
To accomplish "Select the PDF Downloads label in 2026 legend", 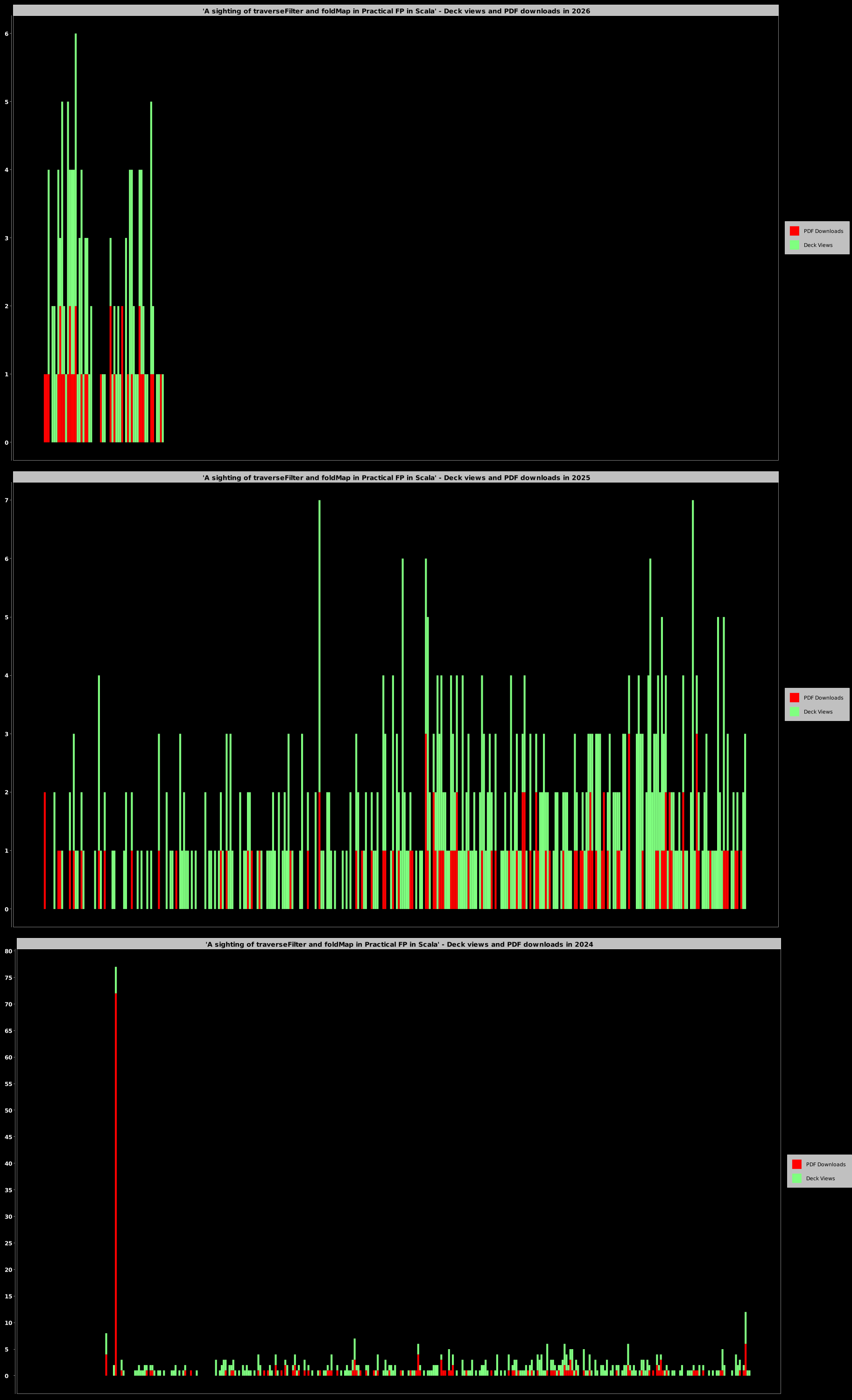I will [x=823, y=231].
